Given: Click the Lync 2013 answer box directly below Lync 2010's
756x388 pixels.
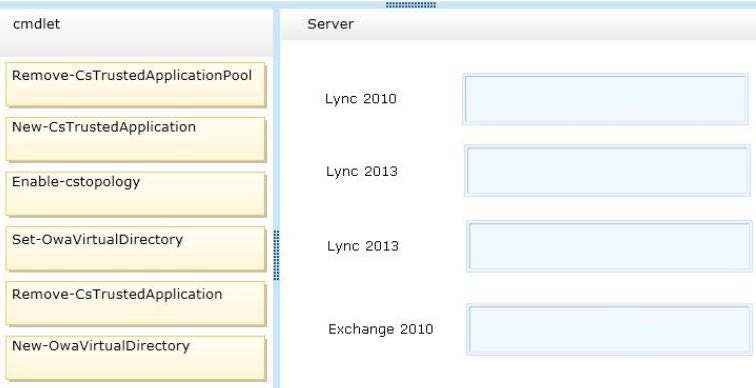Looking at the screenshot, I should click(608, 171).
